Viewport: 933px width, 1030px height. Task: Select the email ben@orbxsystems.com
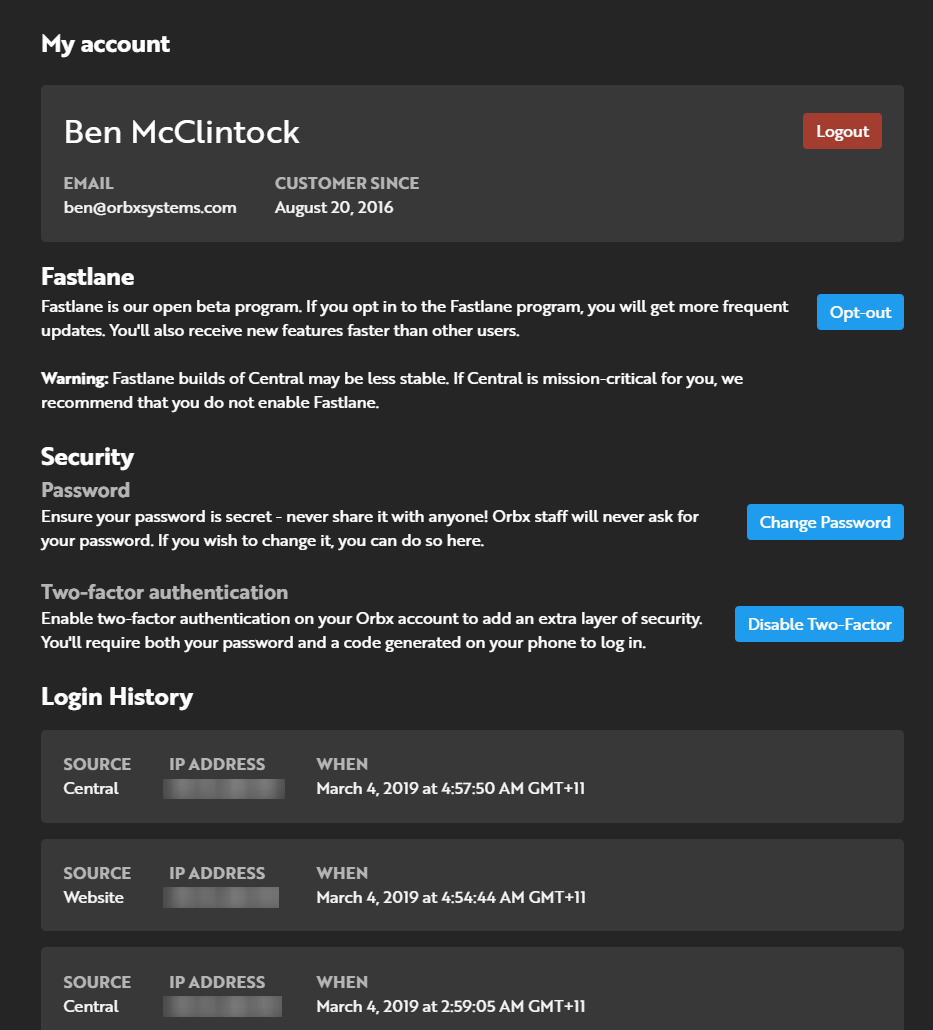(150, 208)
